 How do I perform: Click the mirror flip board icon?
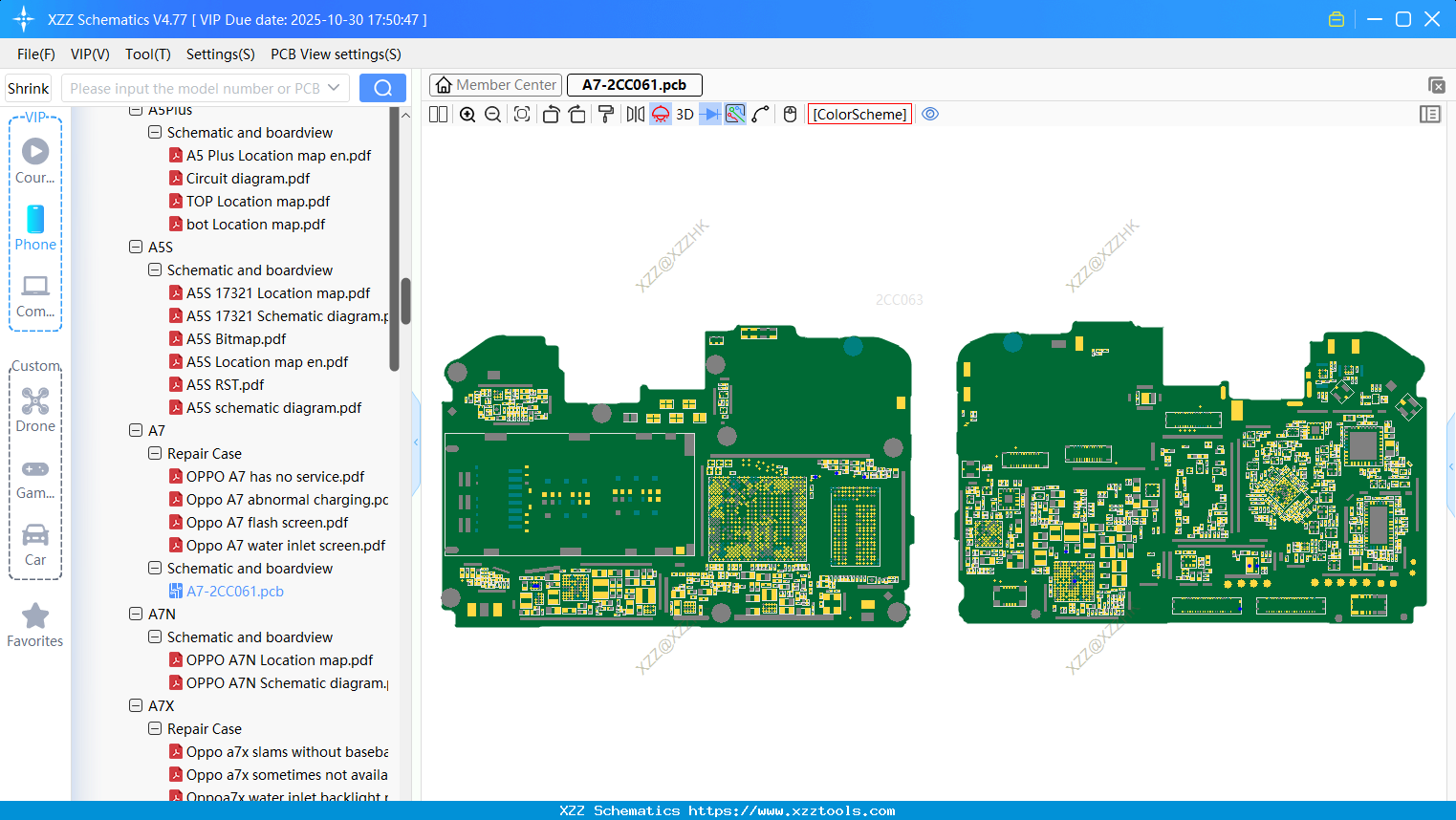635,115
